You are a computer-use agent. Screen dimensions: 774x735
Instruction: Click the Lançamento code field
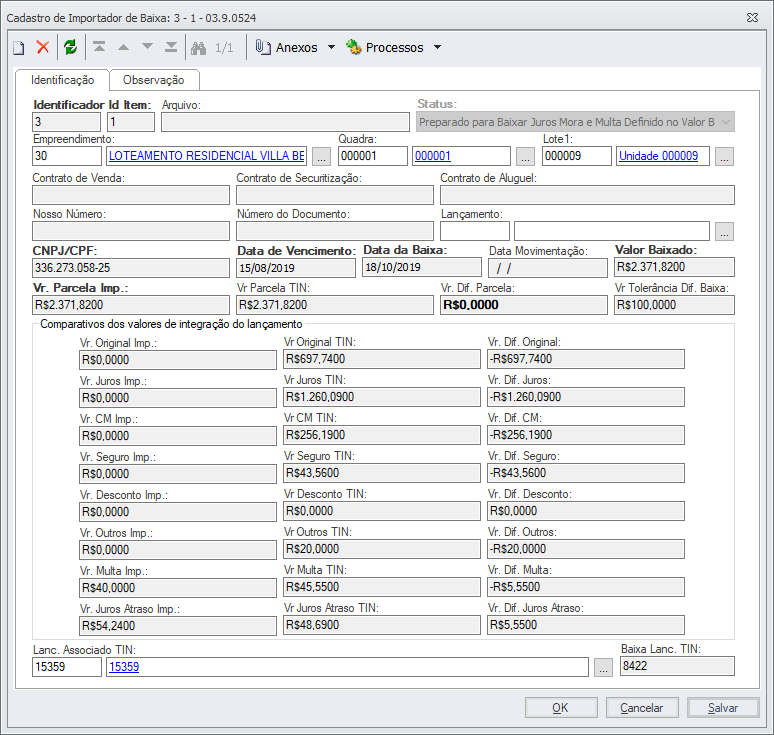[475, 231]
